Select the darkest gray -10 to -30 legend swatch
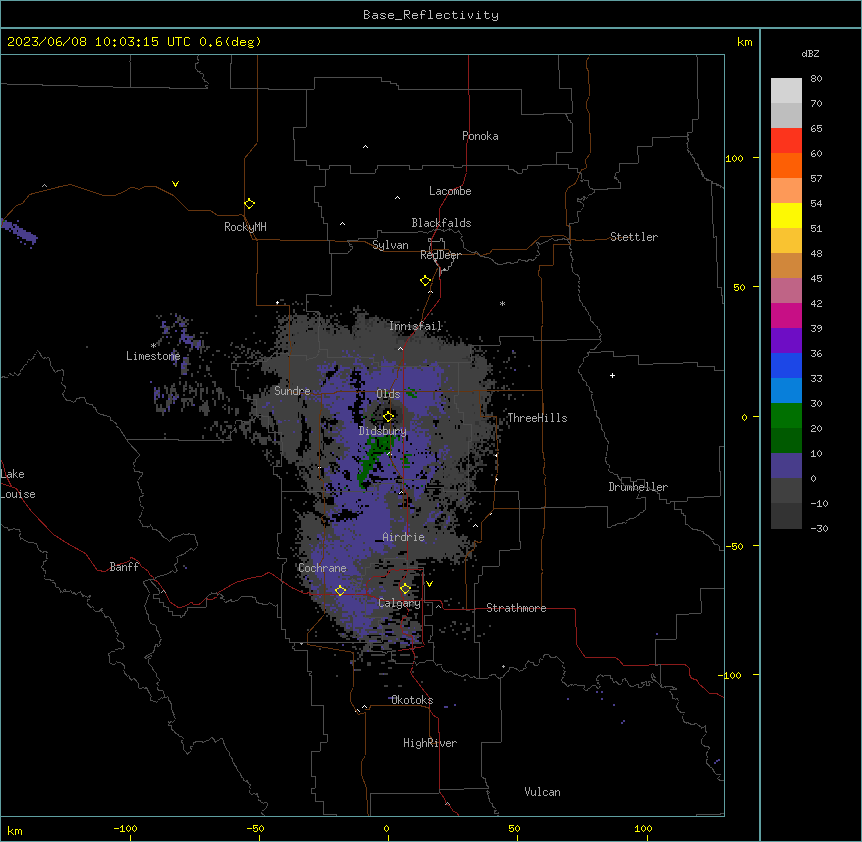Screen dimensions: 862x842 click(786, 516)
